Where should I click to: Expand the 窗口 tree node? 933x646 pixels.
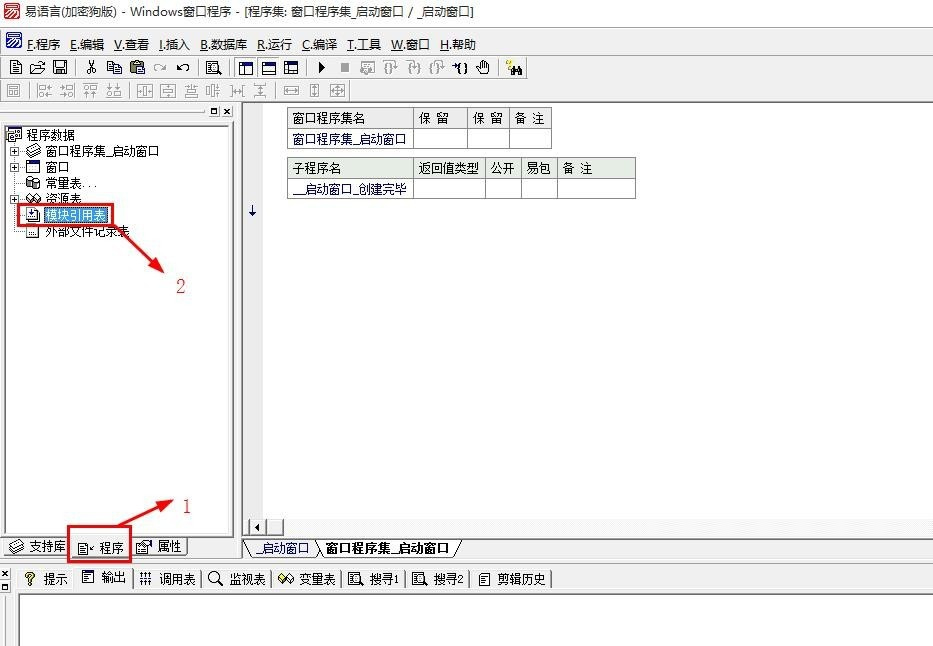(14, 168)
